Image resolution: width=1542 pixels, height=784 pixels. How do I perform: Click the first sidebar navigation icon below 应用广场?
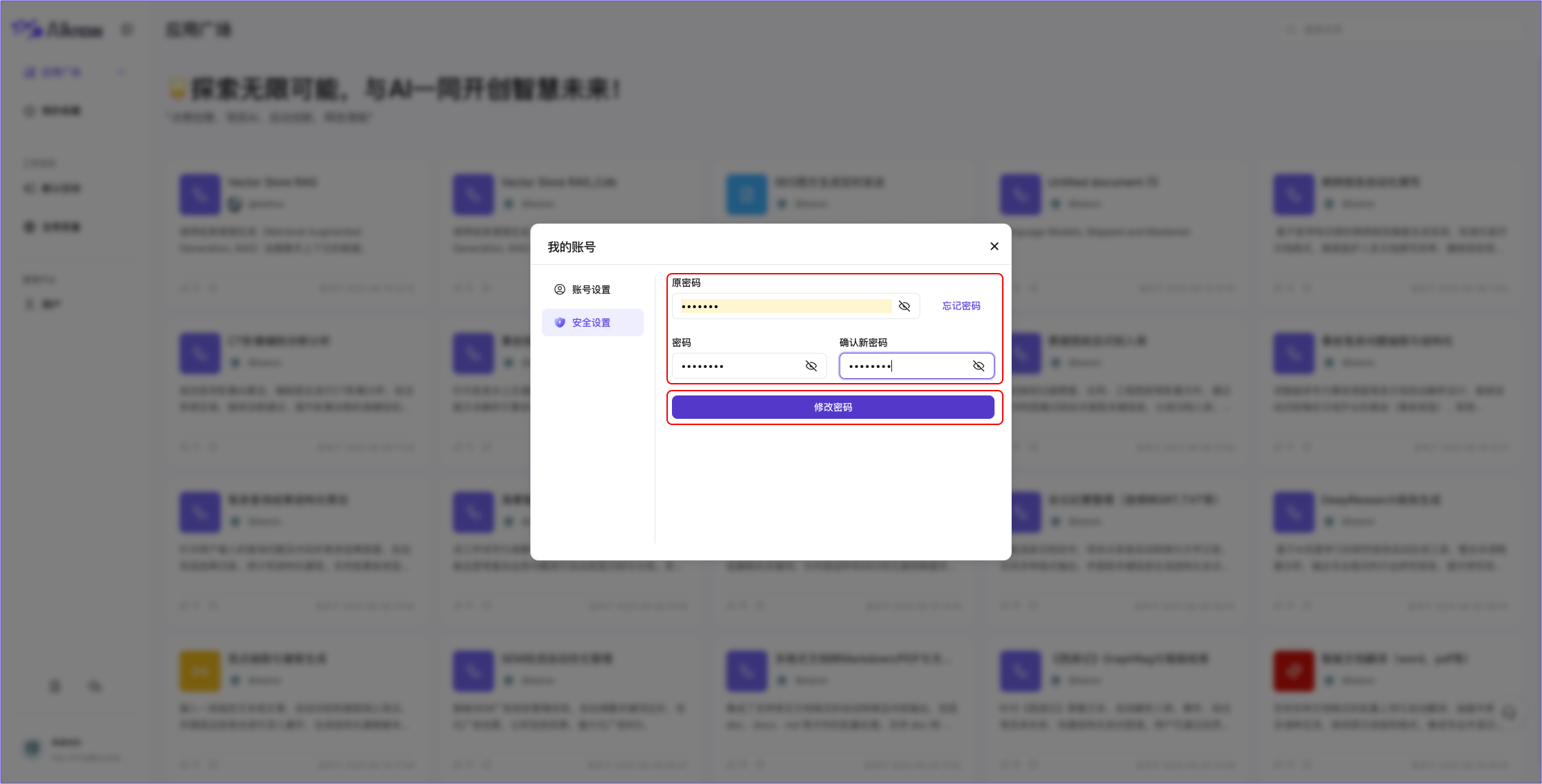point(29,110)
